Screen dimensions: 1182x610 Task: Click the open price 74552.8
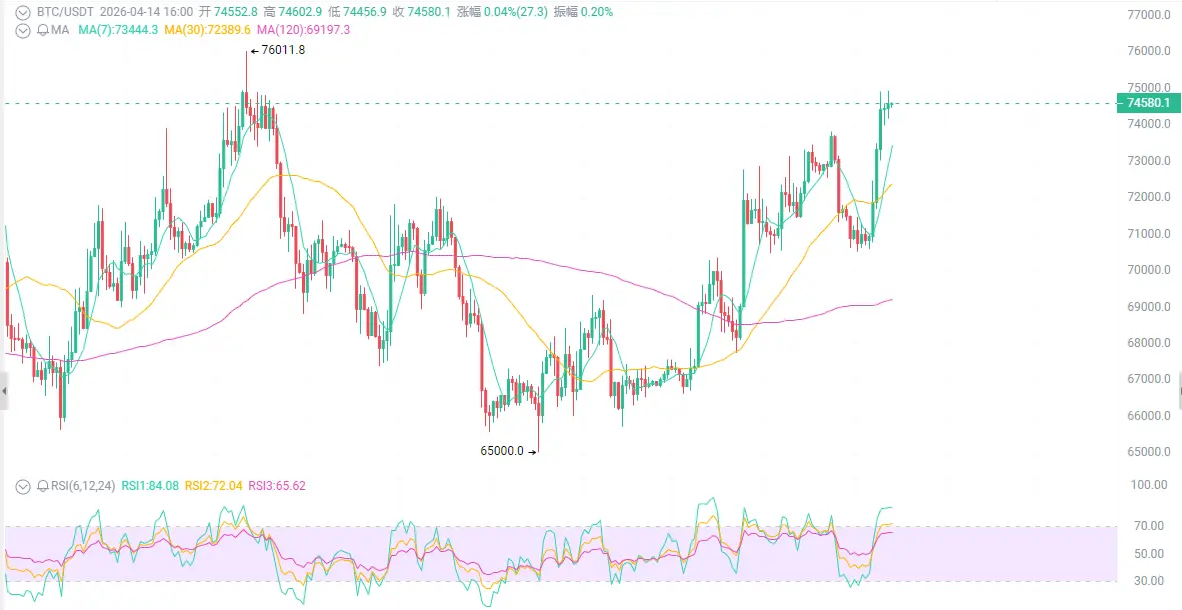[x=234, y=12]
